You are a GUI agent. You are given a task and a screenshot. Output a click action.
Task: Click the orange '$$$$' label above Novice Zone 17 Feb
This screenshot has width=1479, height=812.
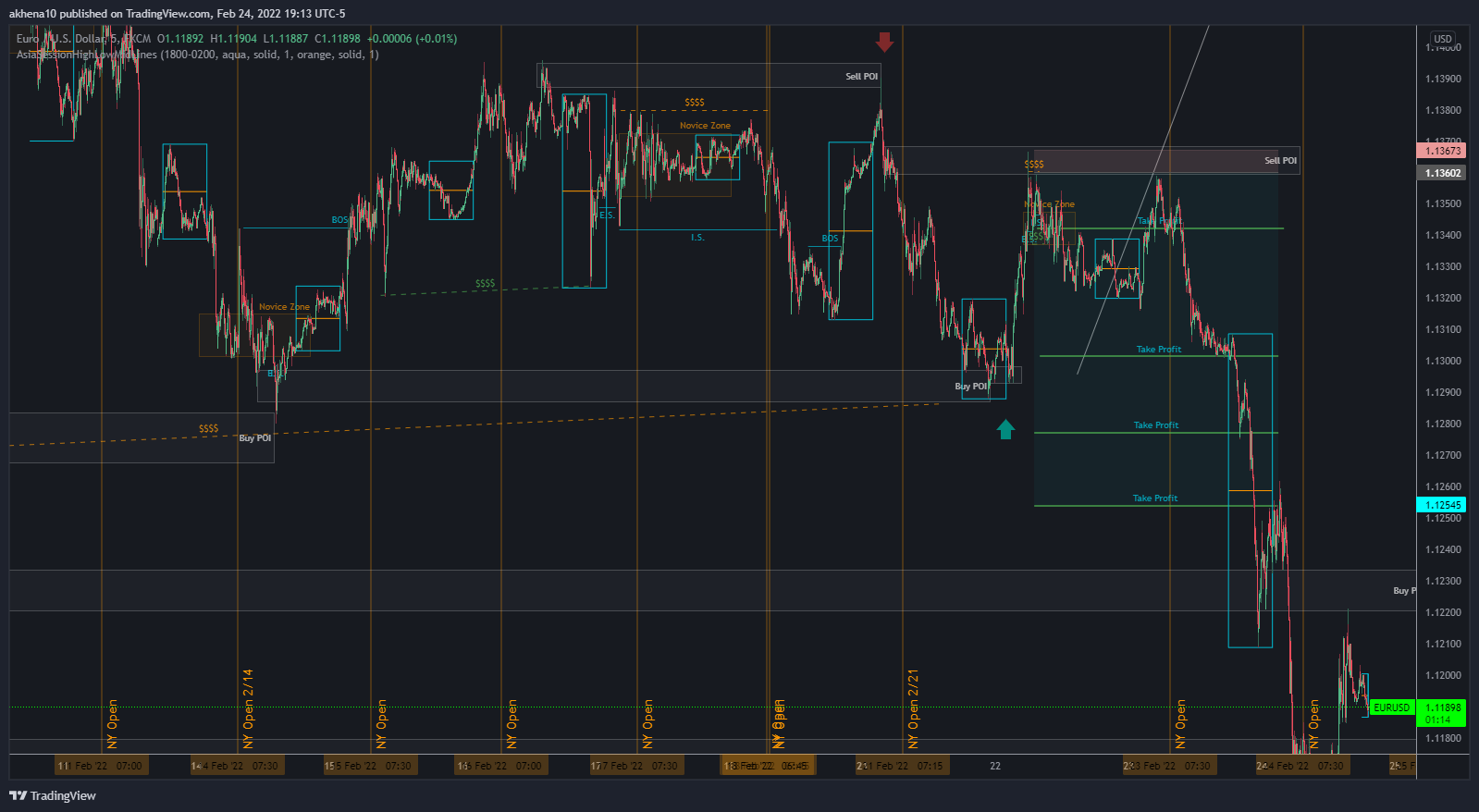[x=694, y=103]
